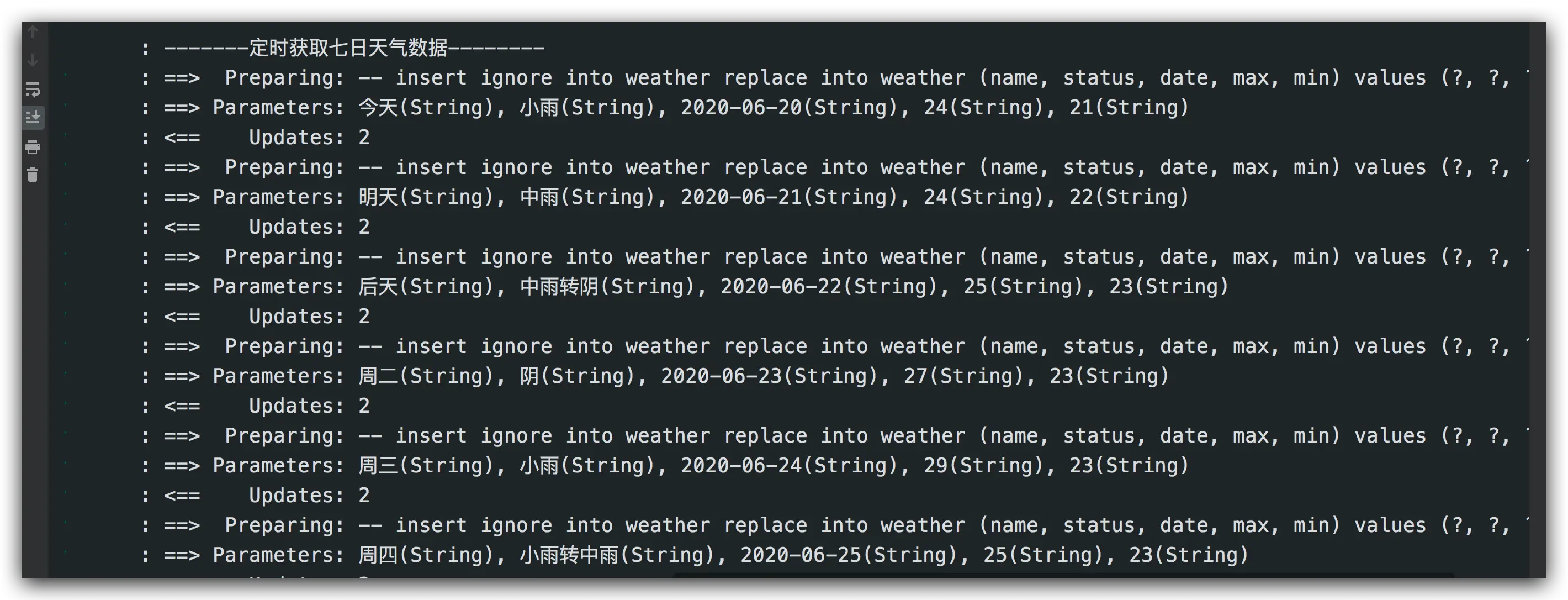Click the horizontal scrollbar at console bottom

tap(1063, 575)
